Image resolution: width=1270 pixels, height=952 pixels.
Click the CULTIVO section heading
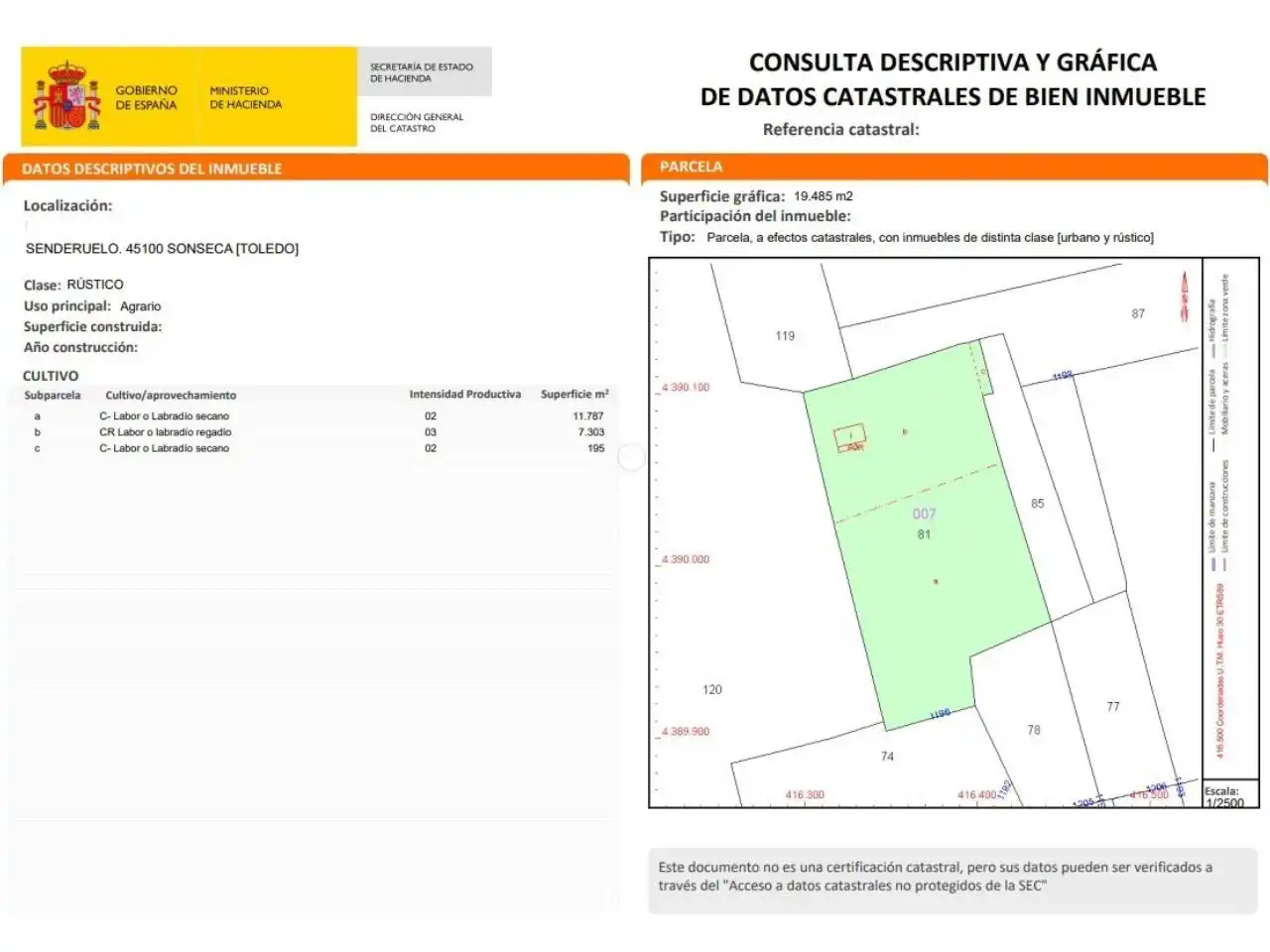point(51,376)
